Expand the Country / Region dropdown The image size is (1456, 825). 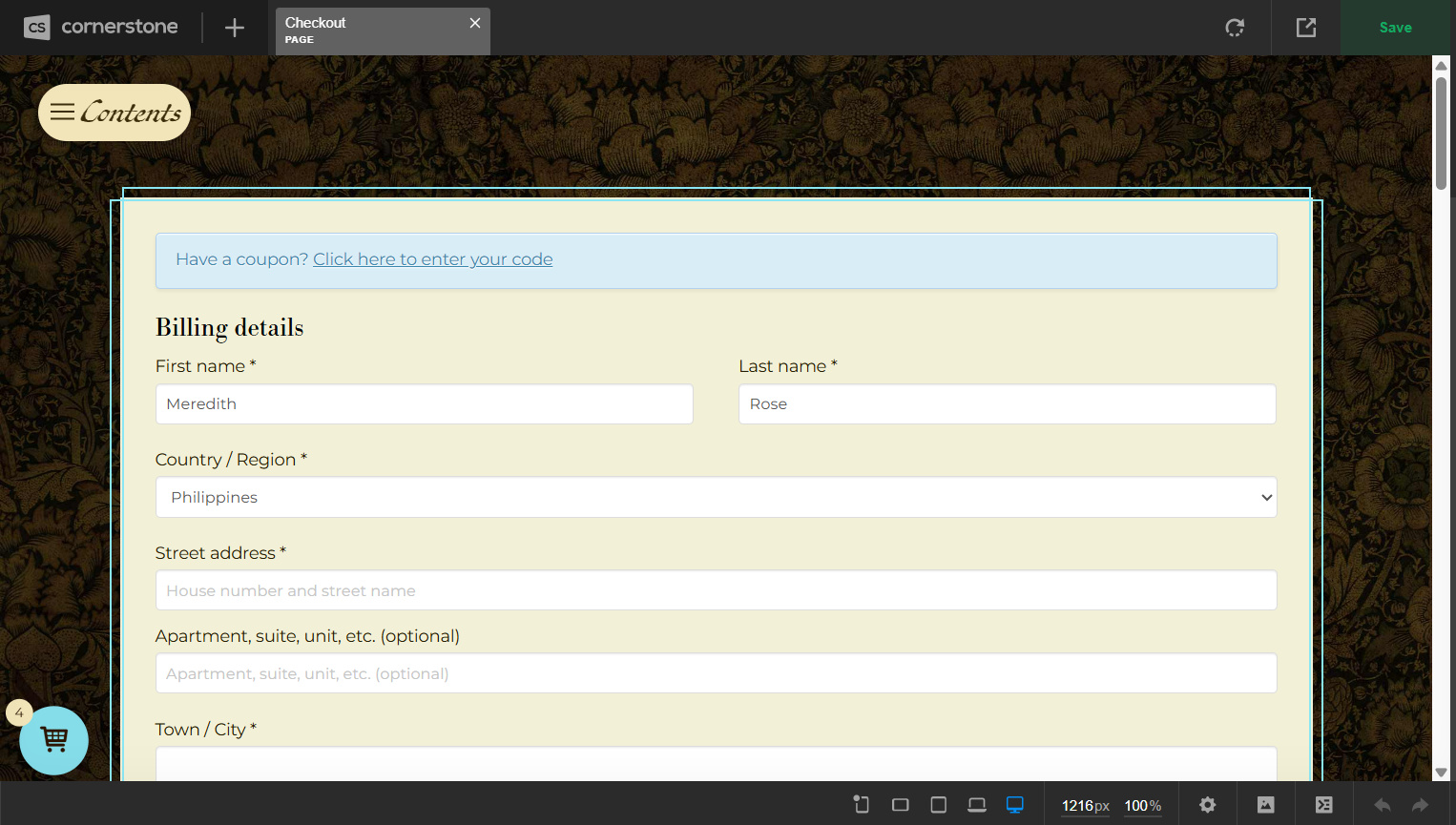716,498
